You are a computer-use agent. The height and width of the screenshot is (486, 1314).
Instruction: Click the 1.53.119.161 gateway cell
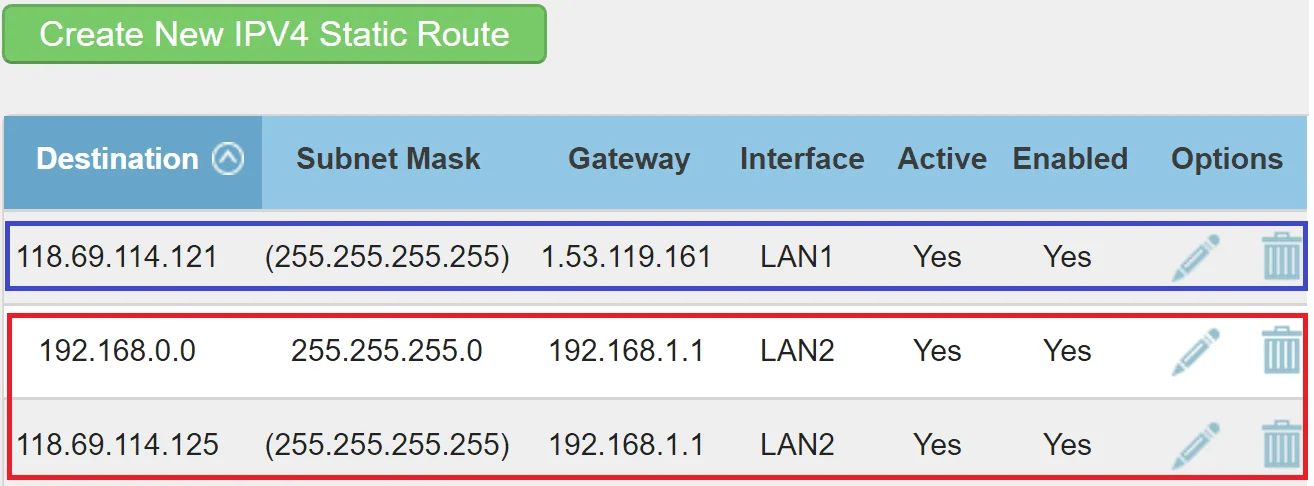pos(626,257)
